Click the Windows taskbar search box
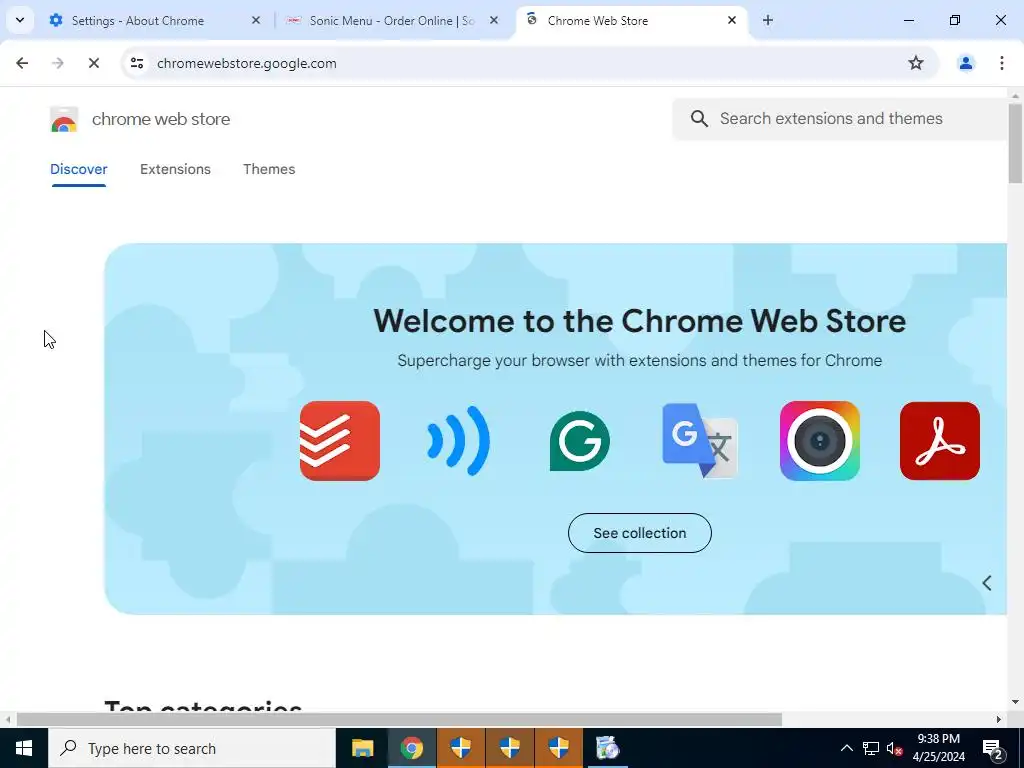Screen dimensions: 1024x768 click(x=191, y=748)
